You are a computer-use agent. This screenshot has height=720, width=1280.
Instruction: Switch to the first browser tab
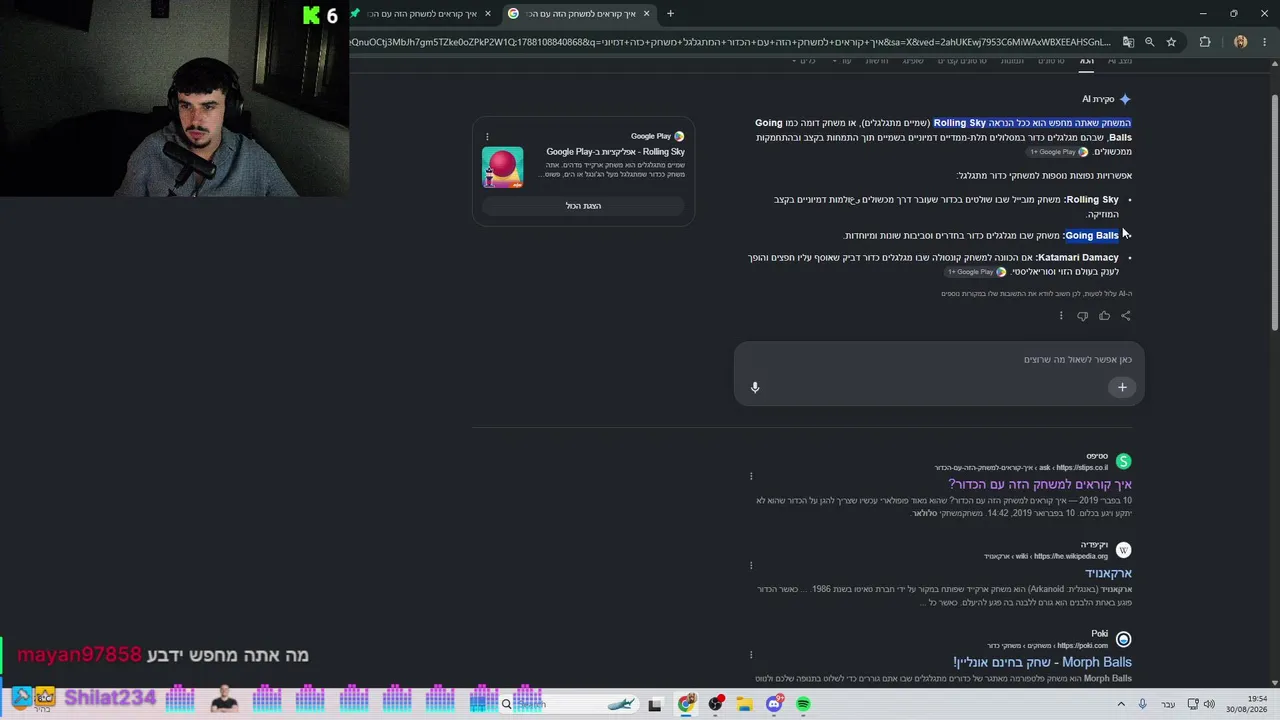point(420,14)
